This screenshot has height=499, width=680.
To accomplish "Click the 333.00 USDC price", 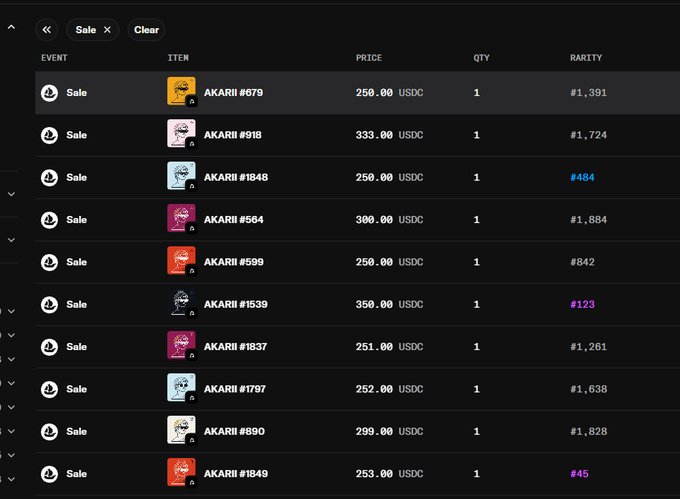I will click(389, 135).
